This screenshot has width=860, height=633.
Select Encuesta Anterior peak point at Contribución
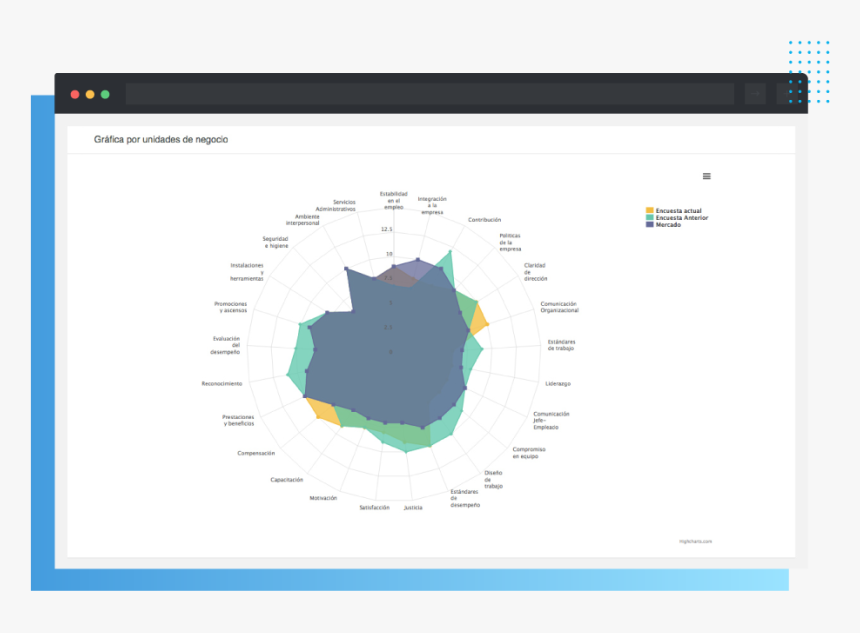[x=450, y=252]
